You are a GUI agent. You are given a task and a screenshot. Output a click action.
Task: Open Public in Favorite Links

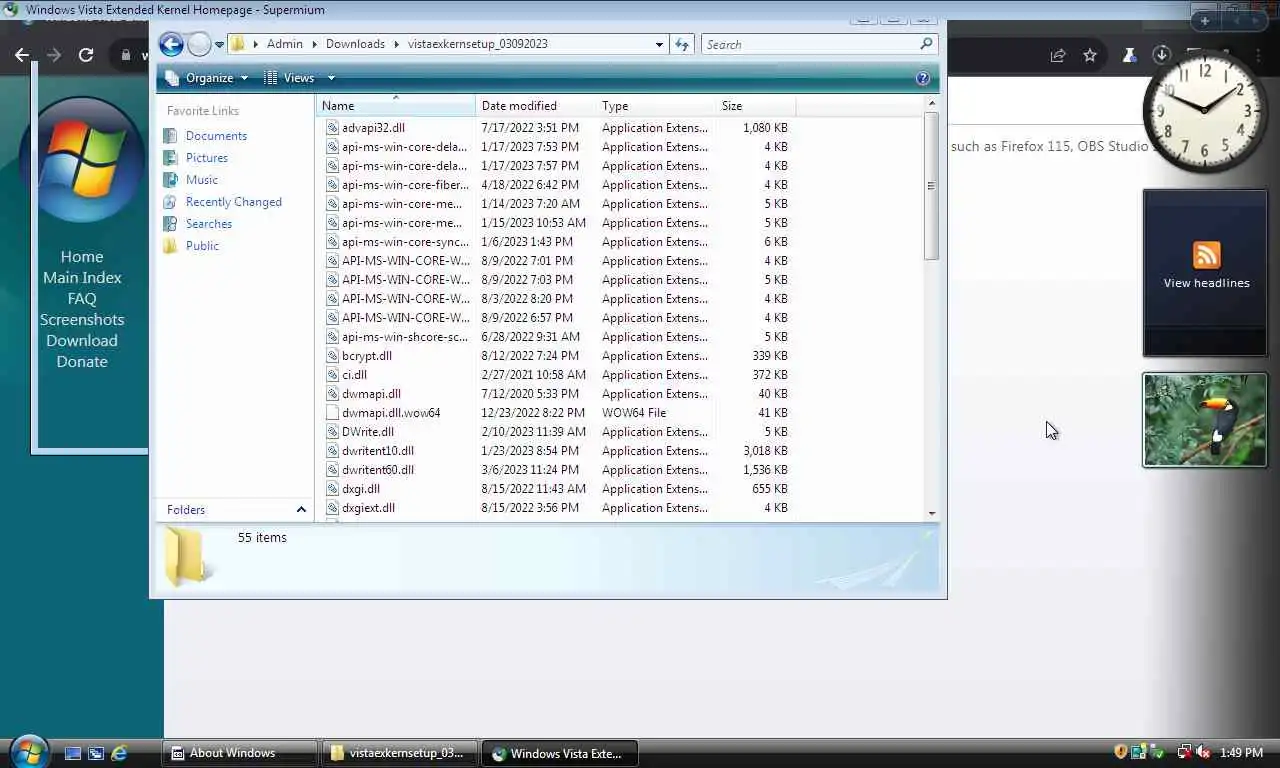pyautogui.click(x=202, y=246)
